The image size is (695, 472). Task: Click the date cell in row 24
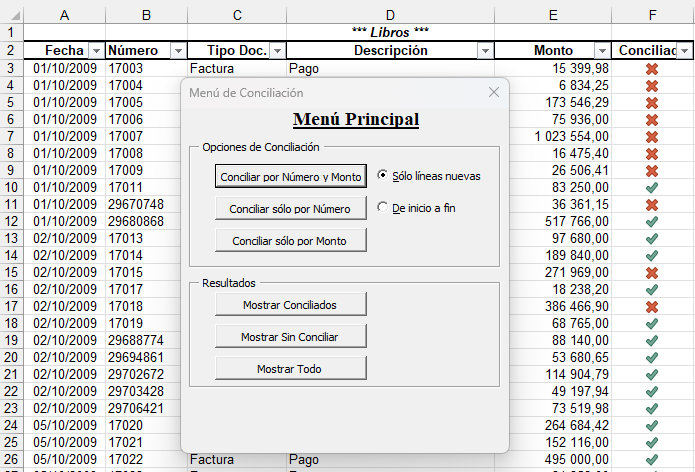65,425
